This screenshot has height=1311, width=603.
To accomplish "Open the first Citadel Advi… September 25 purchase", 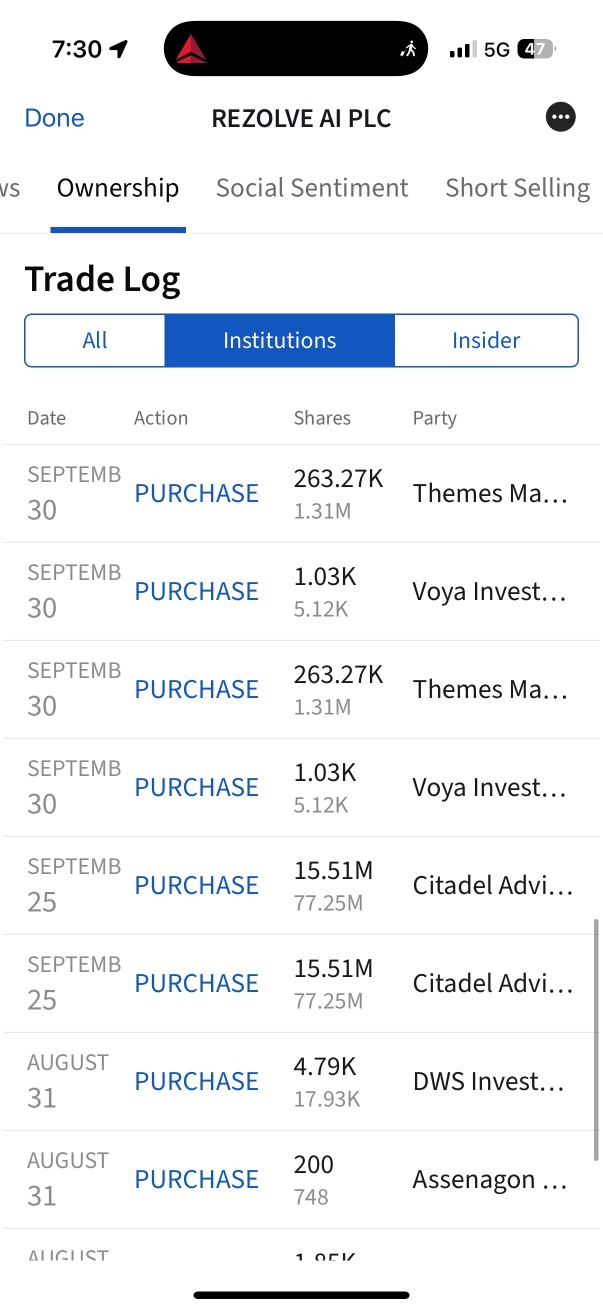I will [301, 886].
